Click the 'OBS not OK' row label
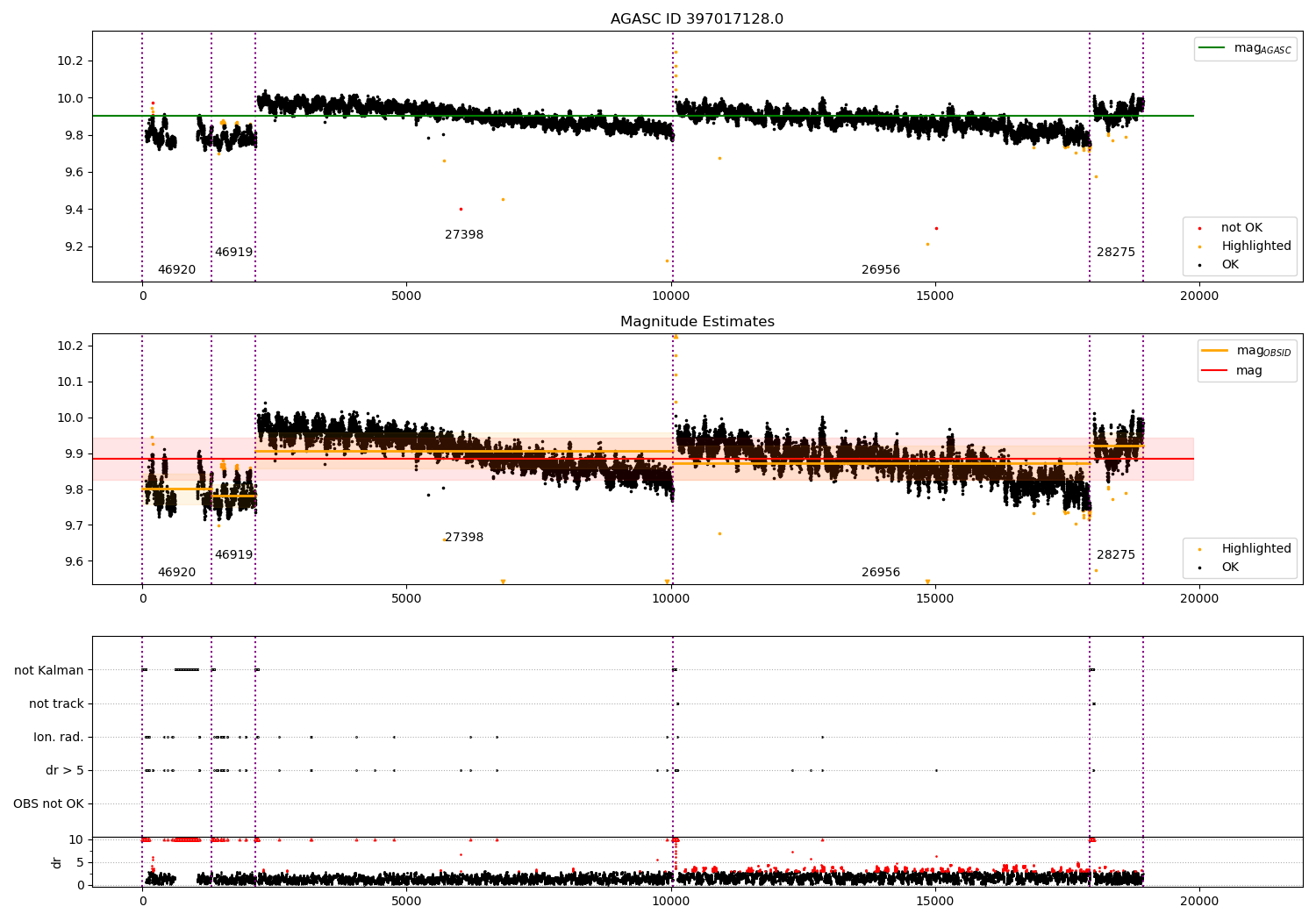Viewport: 1316px width, 921px height. coord(48,804)
